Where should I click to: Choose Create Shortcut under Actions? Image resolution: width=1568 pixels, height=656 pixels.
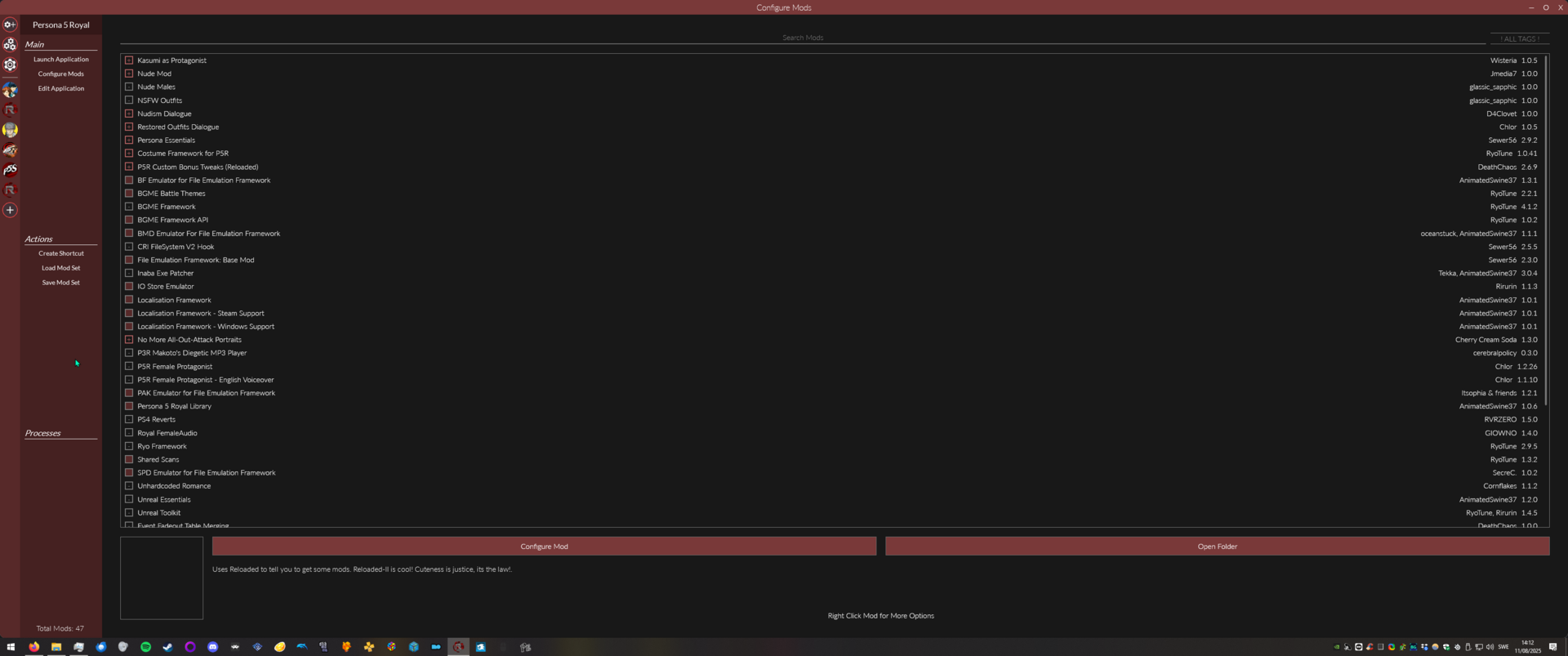click(61, 253)
